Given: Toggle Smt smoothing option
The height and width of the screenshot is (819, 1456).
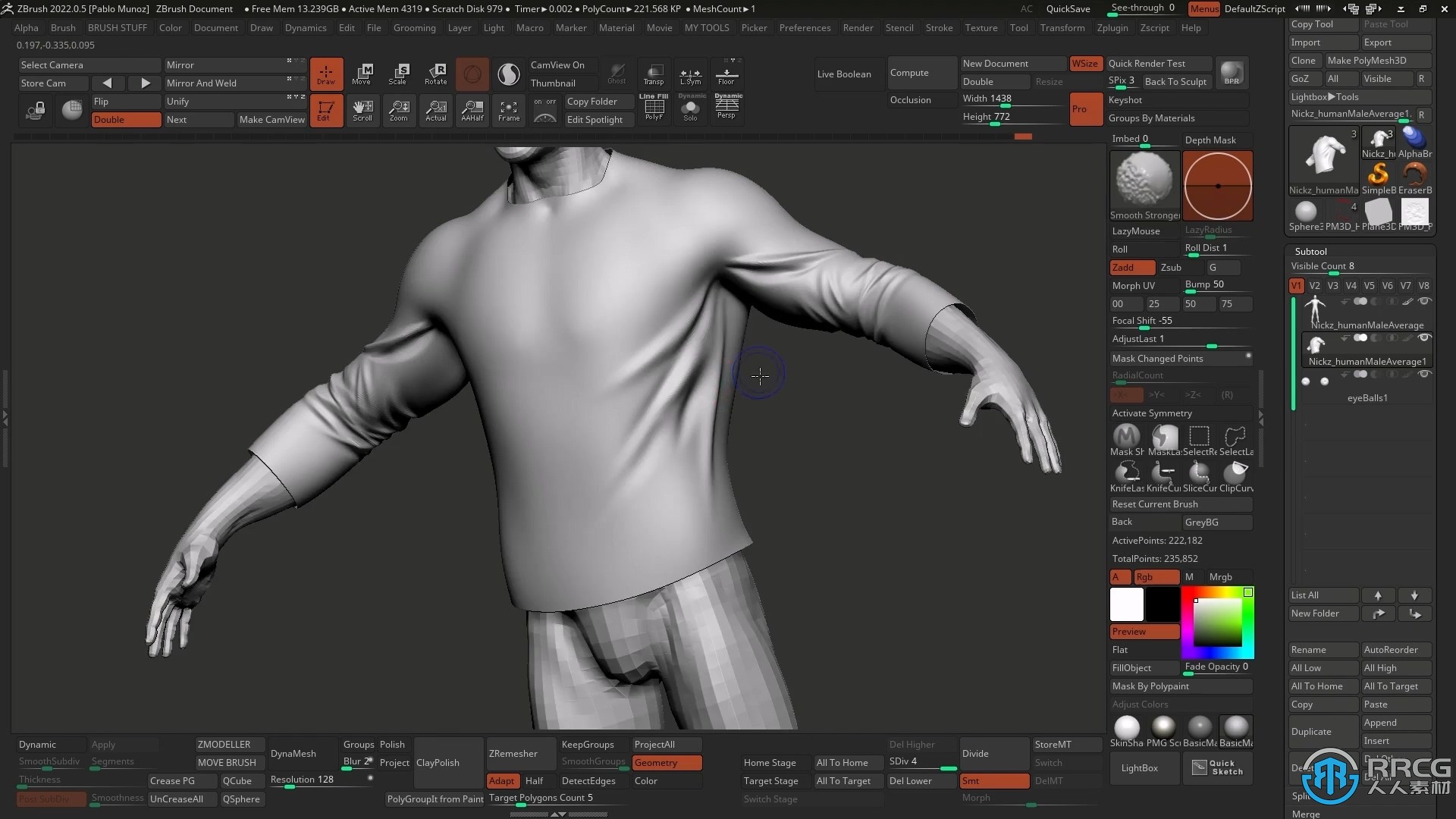Looking at the screenshot, I should coord(994,780).
